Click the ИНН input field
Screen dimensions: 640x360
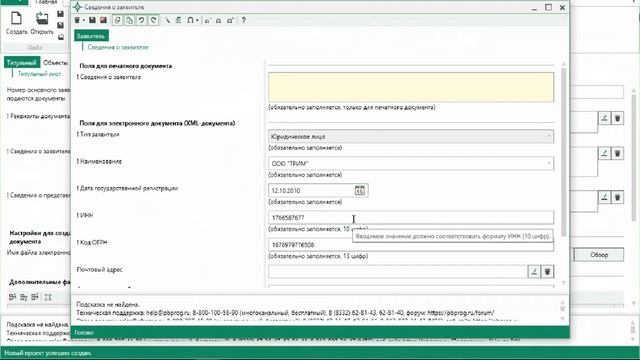pyautogui.click(x=411, y=218)
